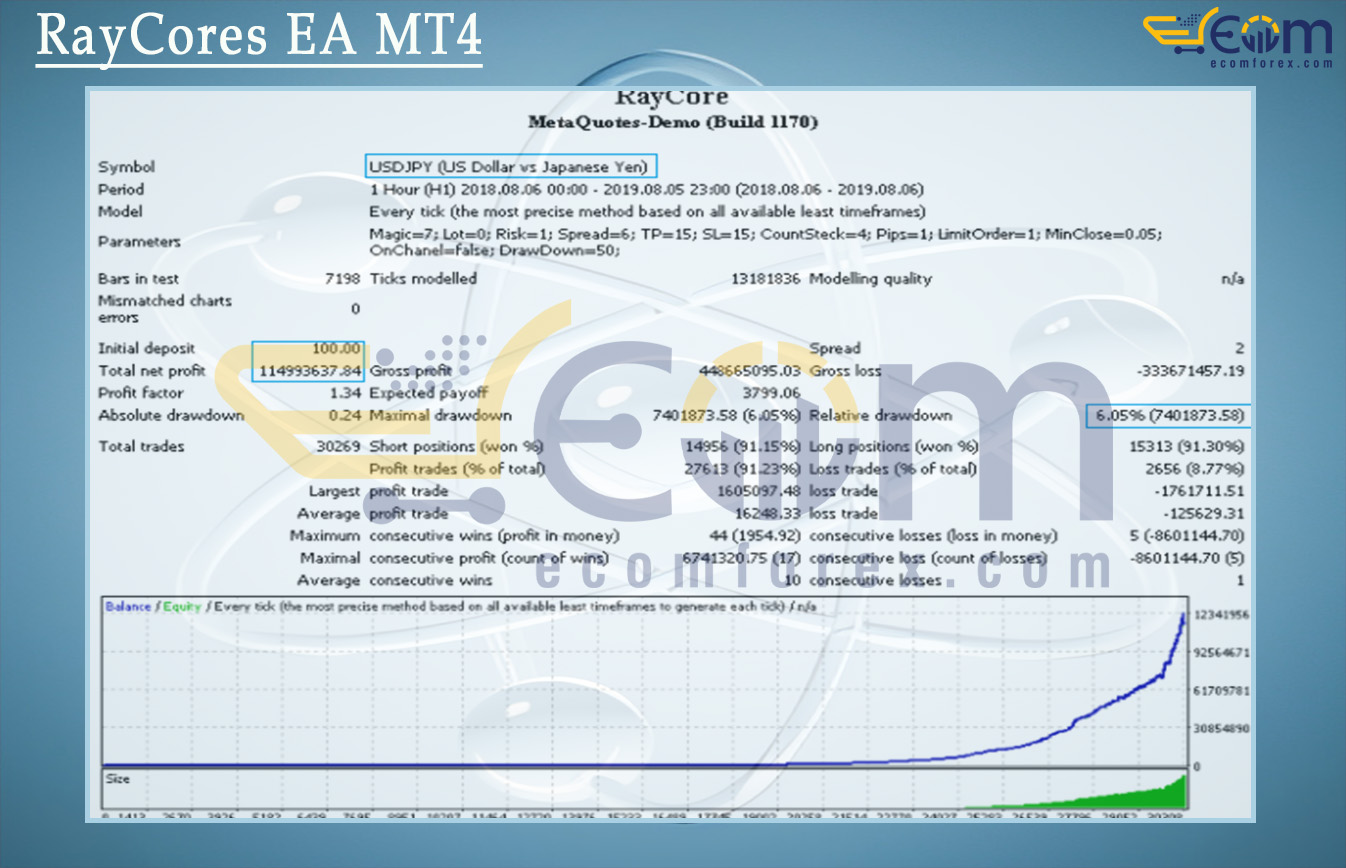1346x868 pixels.
Task: Select the highlighted USDJPY symbol box
Action: point(512,167)
